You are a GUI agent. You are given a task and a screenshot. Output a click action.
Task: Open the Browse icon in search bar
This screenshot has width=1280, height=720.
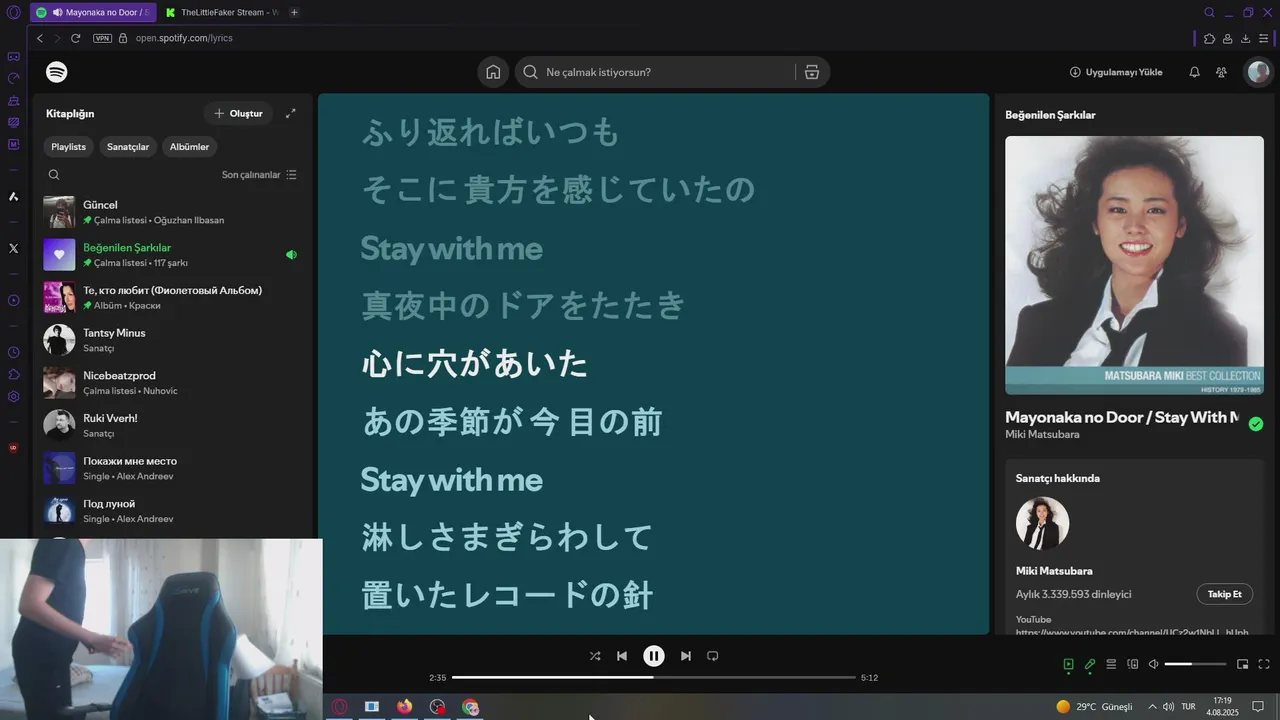(811, 72)
